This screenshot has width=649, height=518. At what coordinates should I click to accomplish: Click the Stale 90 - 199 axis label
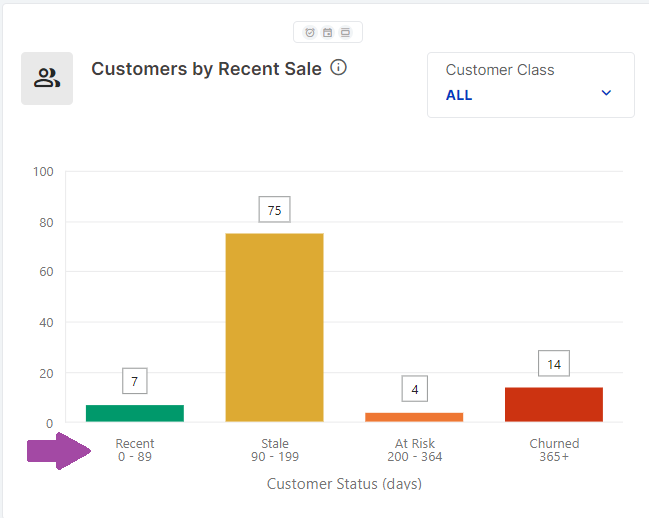[x=274, y=450]
